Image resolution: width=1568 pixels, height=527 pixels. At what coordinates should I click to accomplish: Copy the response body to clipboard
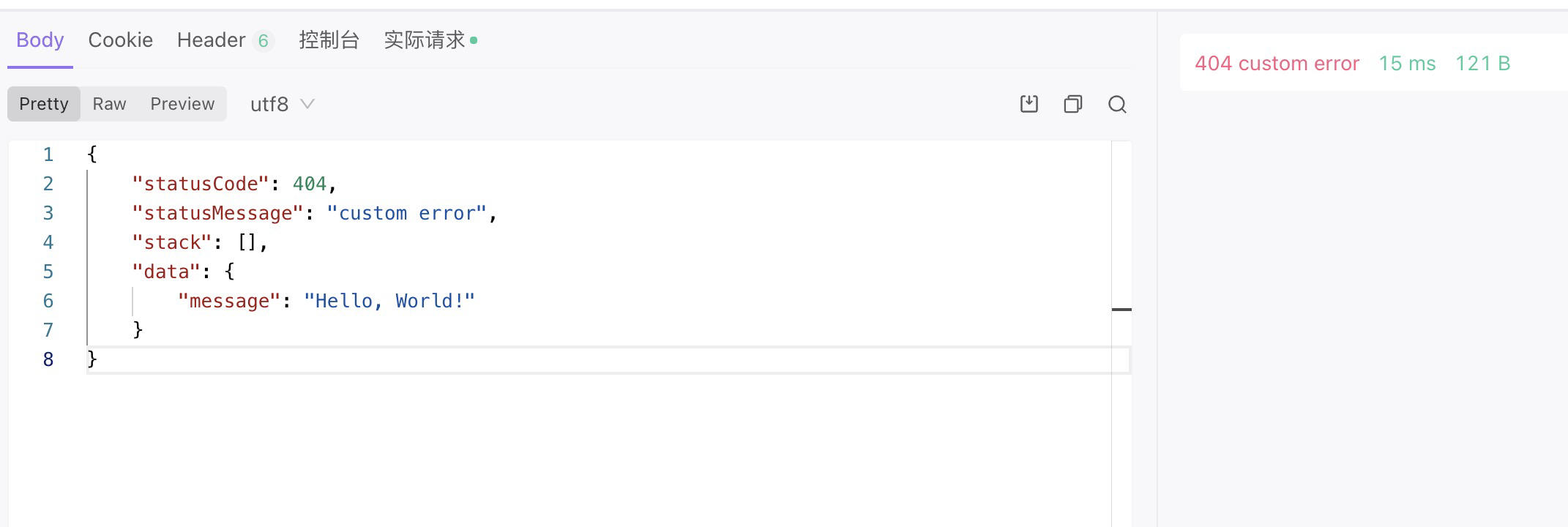point(1072,104)
